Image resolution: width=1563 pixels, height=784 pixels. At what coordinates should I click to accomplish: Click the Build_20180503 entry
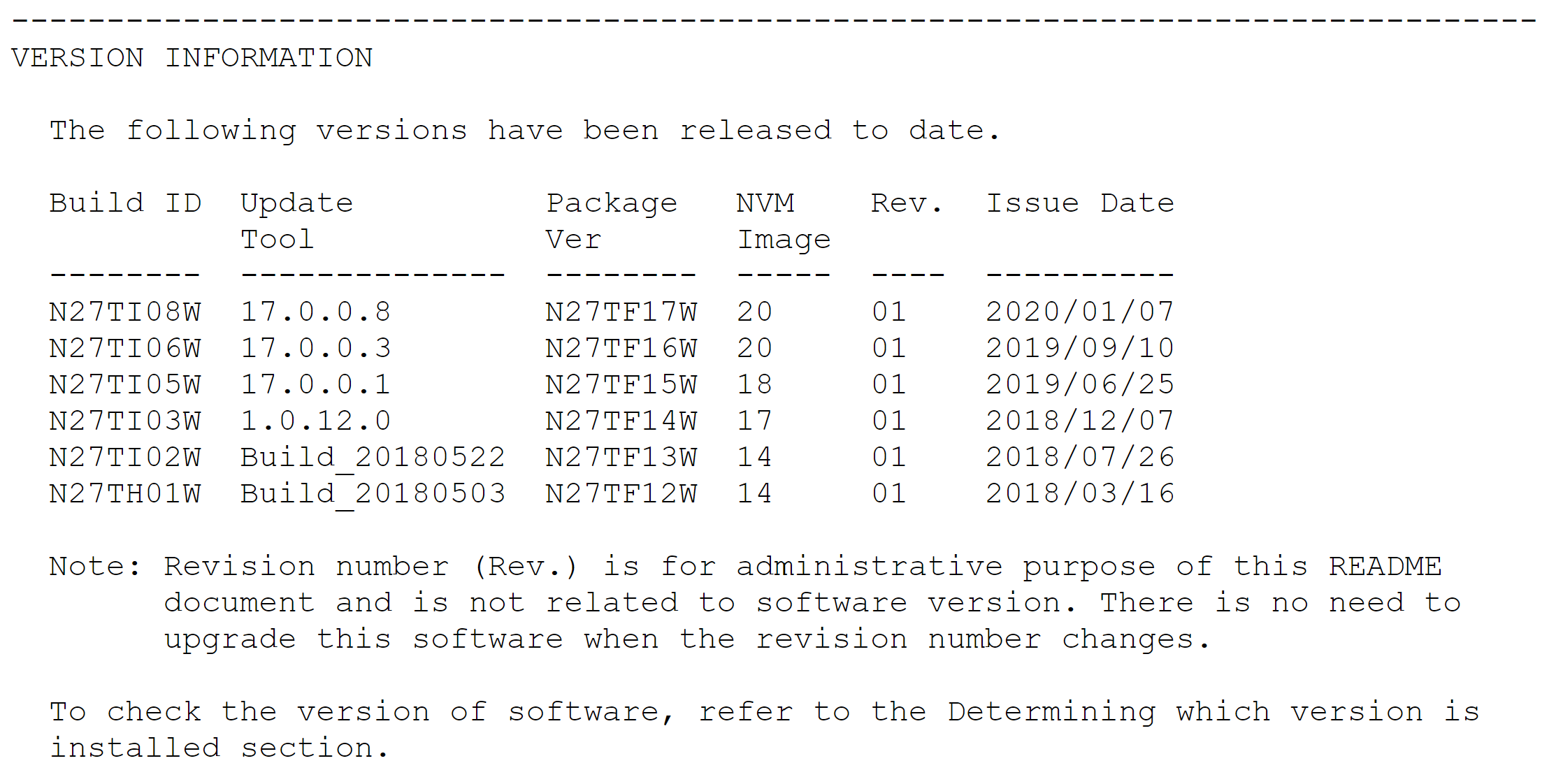click(x=373, y=494)
